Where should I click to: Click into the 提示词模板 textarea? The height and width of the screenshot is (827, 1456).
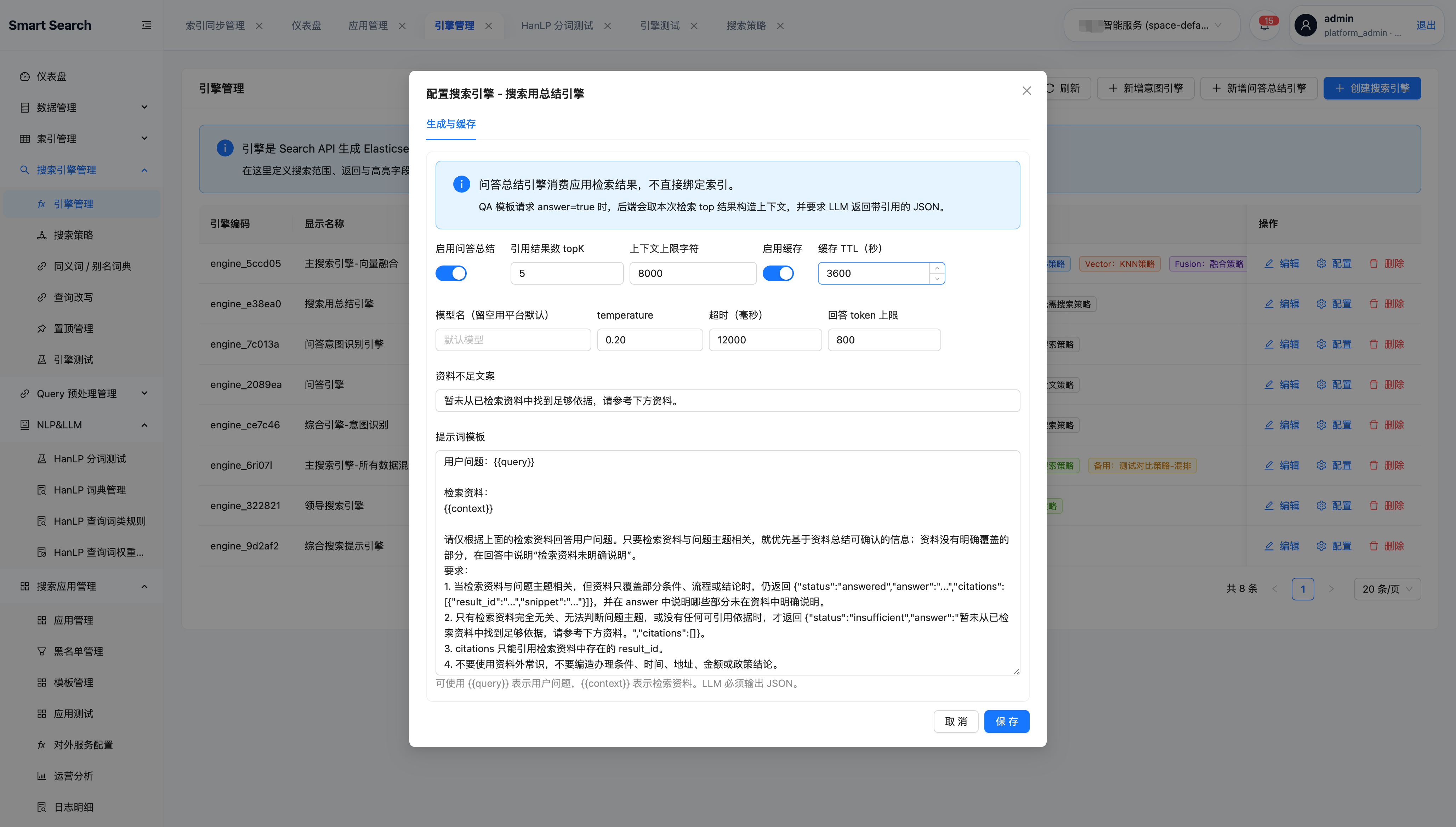[x=727, y=563]
